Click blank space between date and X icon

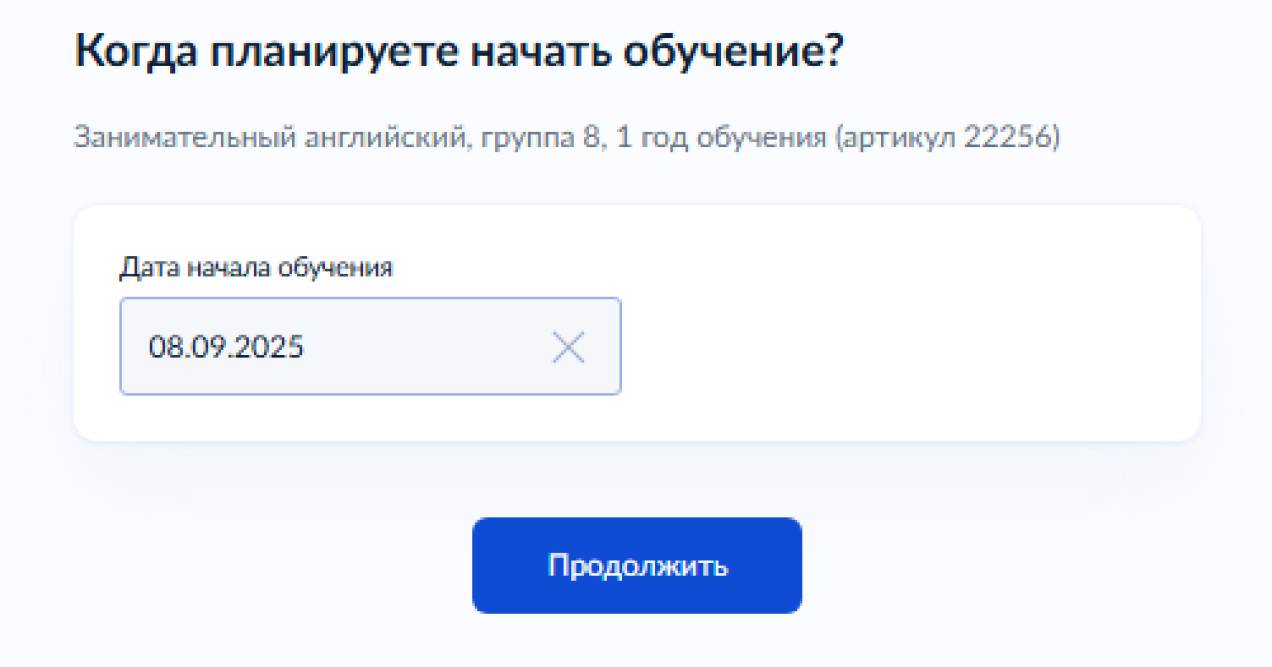430,347
